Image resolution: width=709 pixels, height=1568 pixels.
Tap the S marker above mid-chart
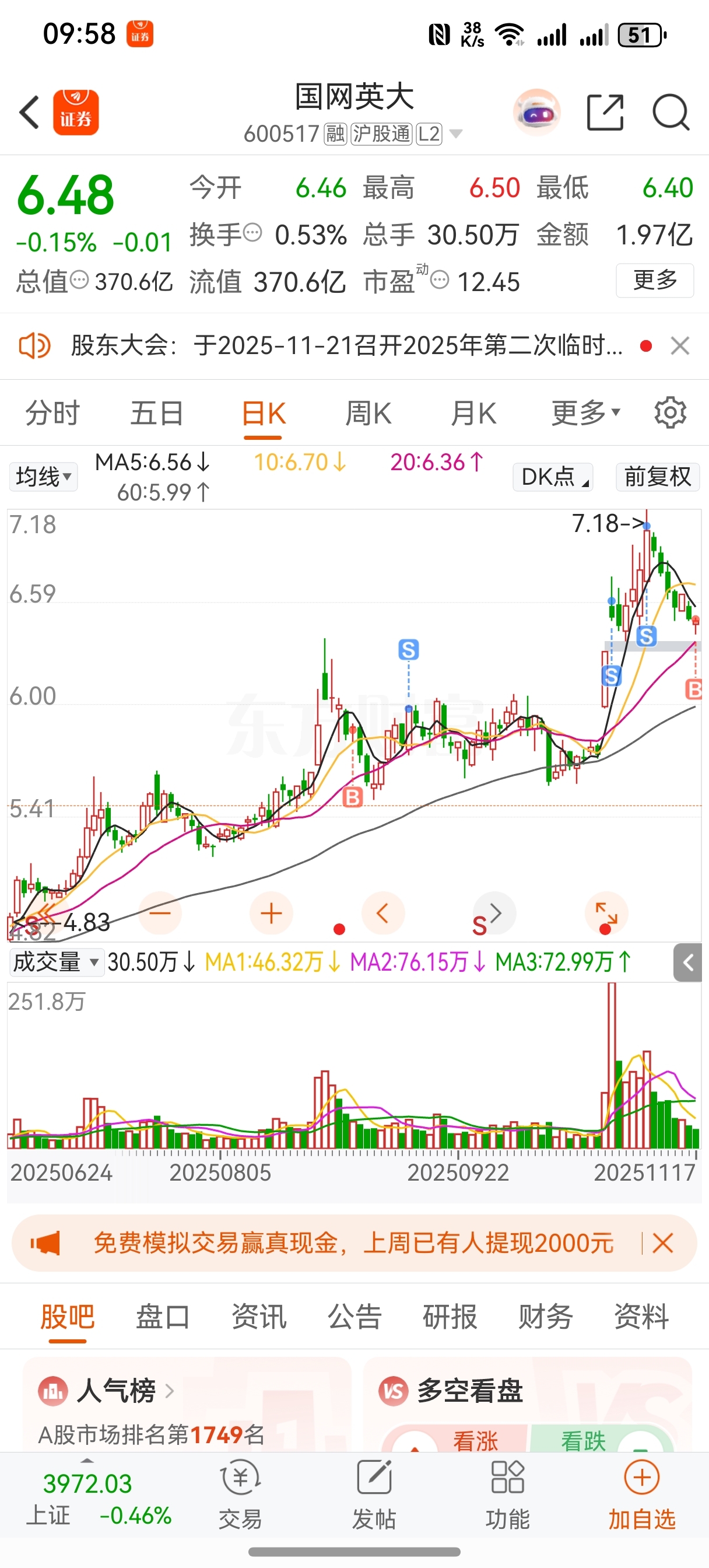point(408,649)
